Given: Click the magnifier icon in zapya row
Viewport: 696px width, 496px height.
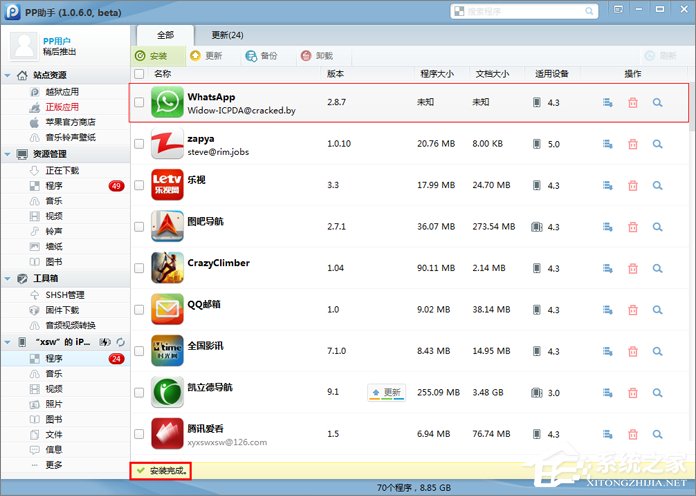Looking at the screenshot, I should 657,144.
